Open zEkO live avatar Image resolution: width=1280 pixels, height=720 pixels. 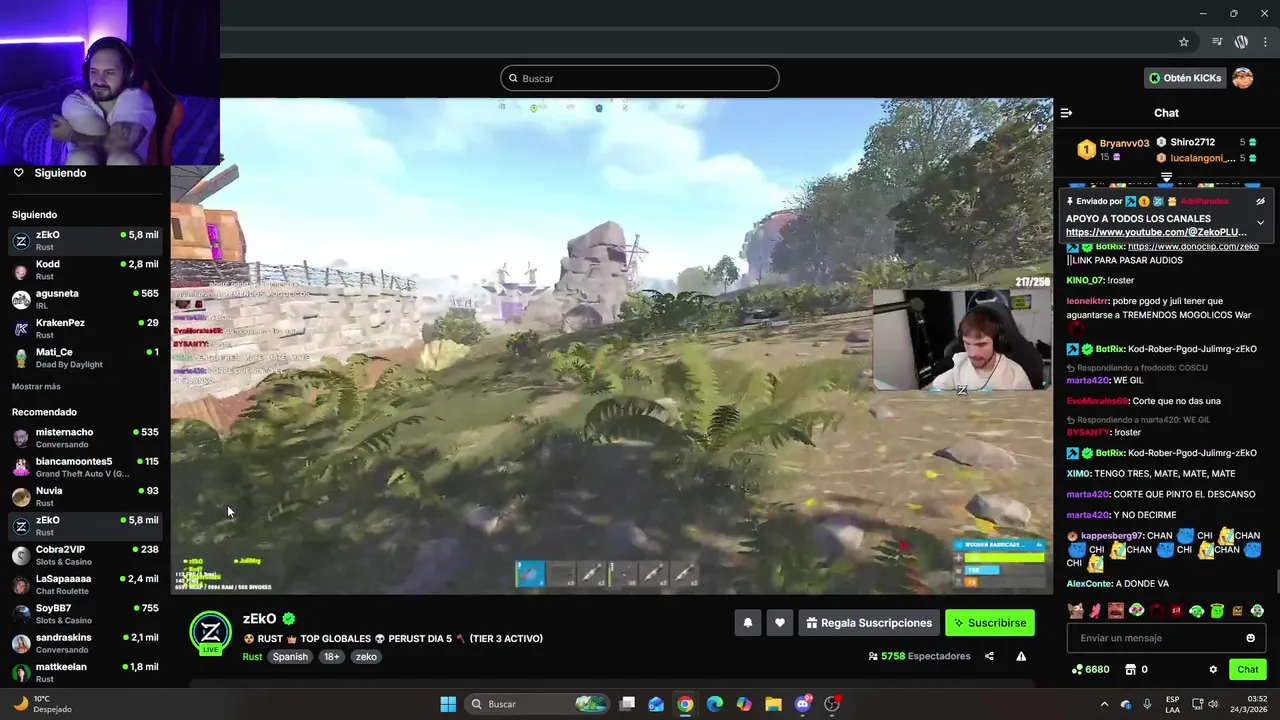[x=210, y=632]
